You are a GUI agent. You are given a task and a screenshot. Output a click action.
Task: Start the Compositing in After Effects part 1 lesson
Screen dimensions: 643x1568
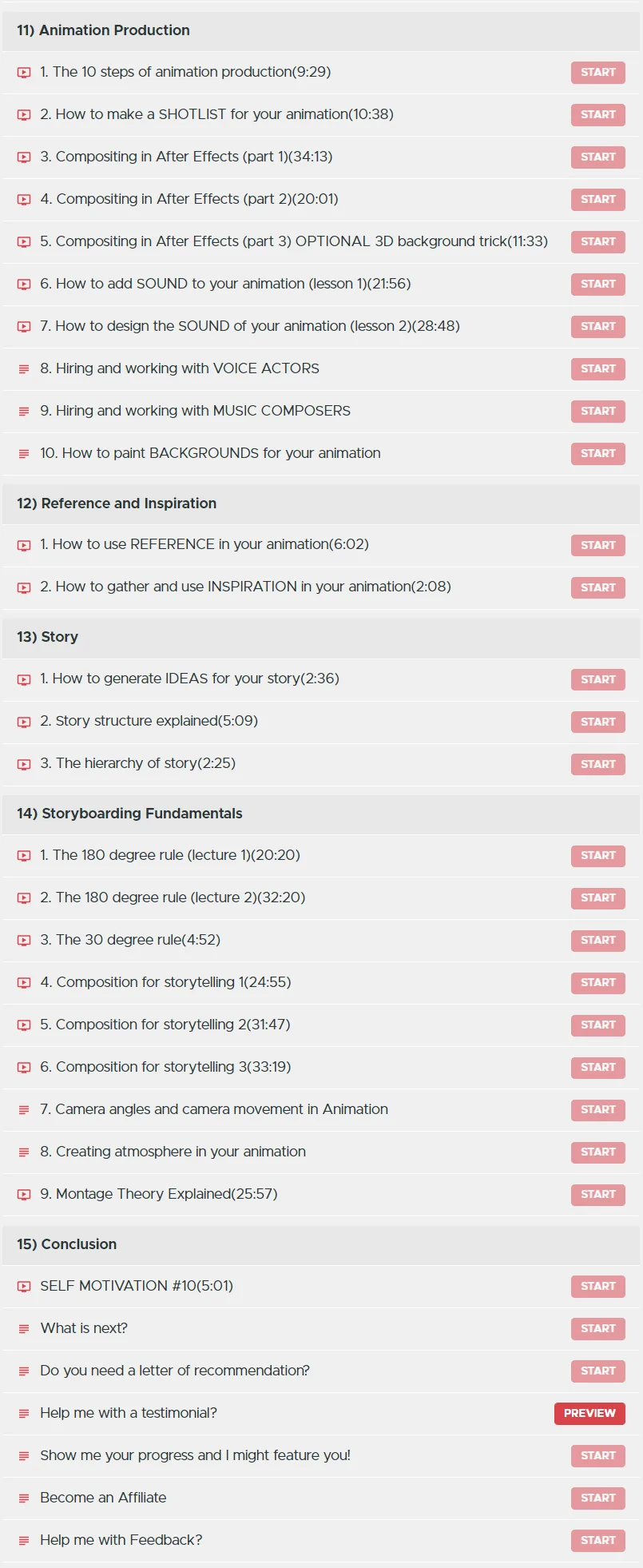[x=597, y=157]
